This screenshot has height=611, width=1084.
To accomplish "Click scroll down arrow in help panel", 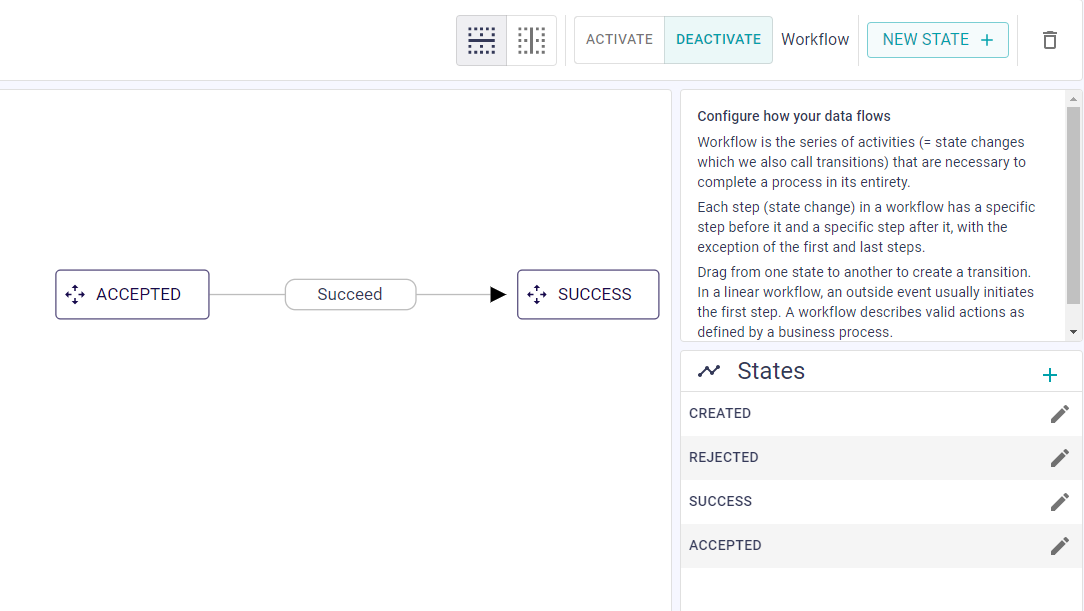I will click(x=1073, y=332).
